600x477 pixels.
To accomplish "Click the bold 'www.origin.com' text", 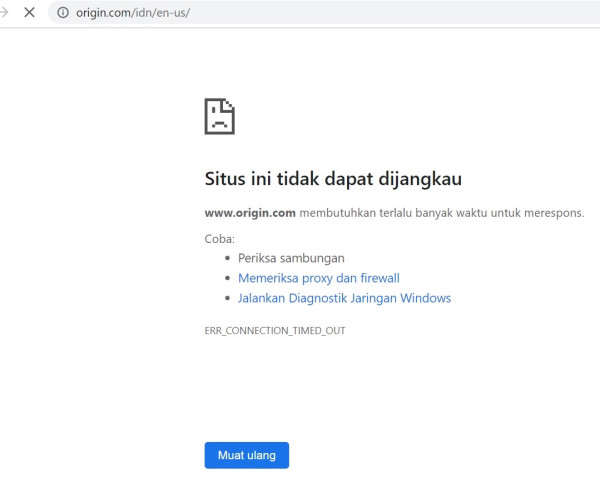I will tap(250, 213).
